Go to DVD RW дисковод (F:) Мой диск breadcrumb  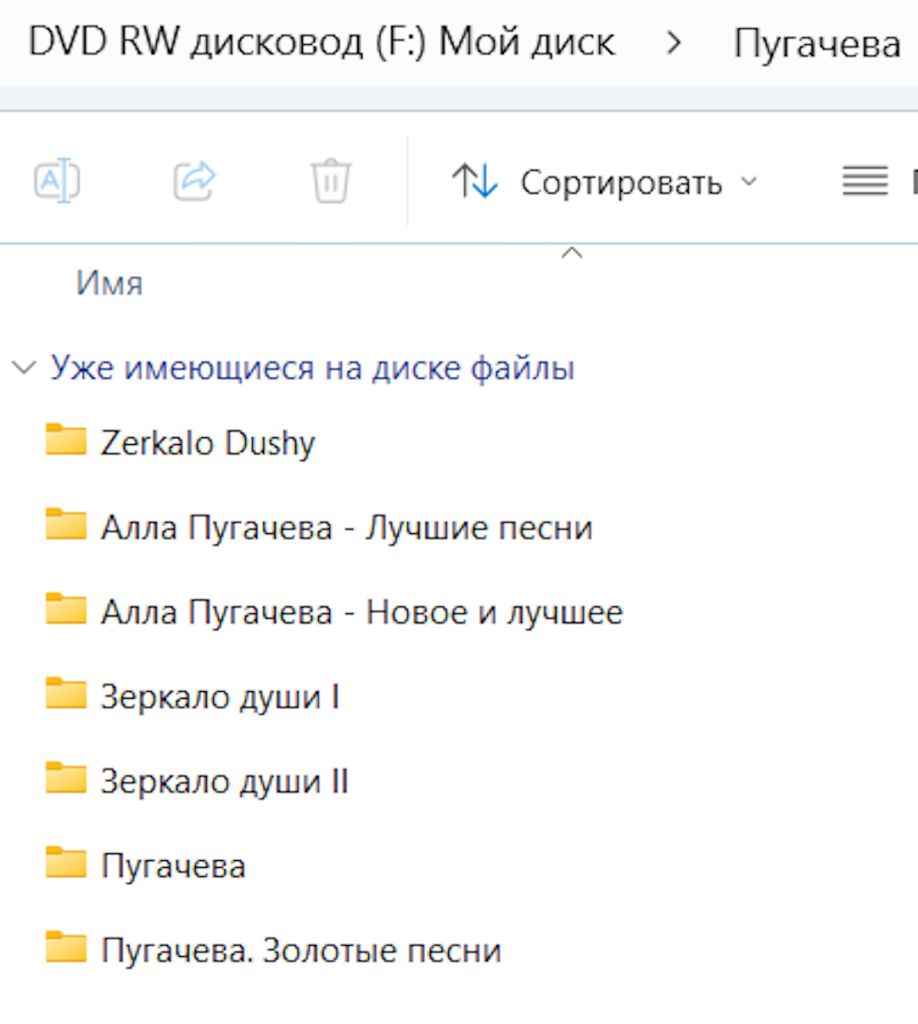321,42
